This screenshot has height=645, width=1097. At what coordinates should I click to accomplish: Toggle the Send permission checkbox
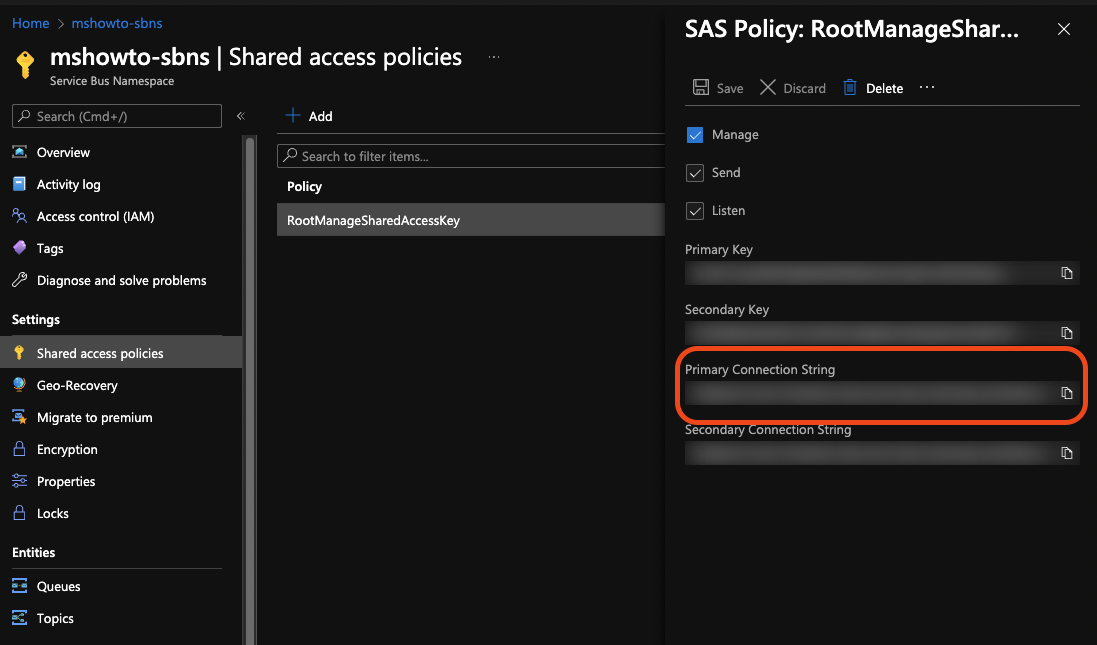click(x=695, y=173)
